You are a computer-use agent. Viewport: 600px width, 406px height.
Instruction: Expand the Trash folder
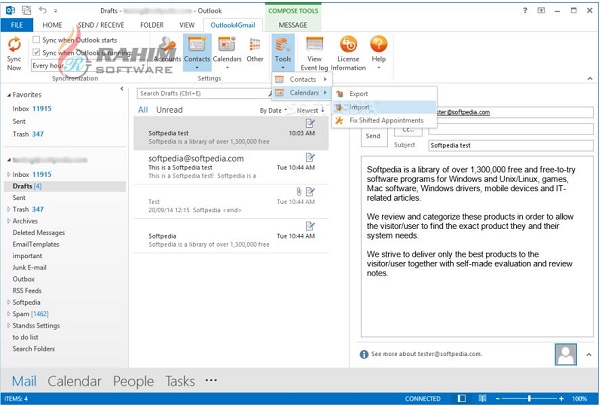tap(8, 209)
